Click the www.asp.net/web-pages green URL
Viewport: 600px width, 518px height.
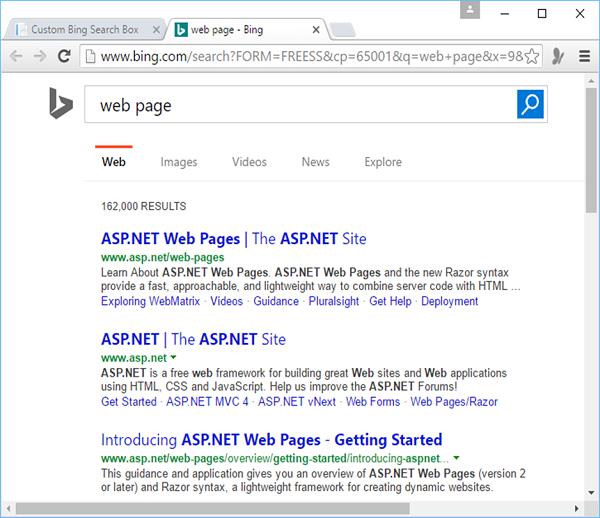coord(163,257)
